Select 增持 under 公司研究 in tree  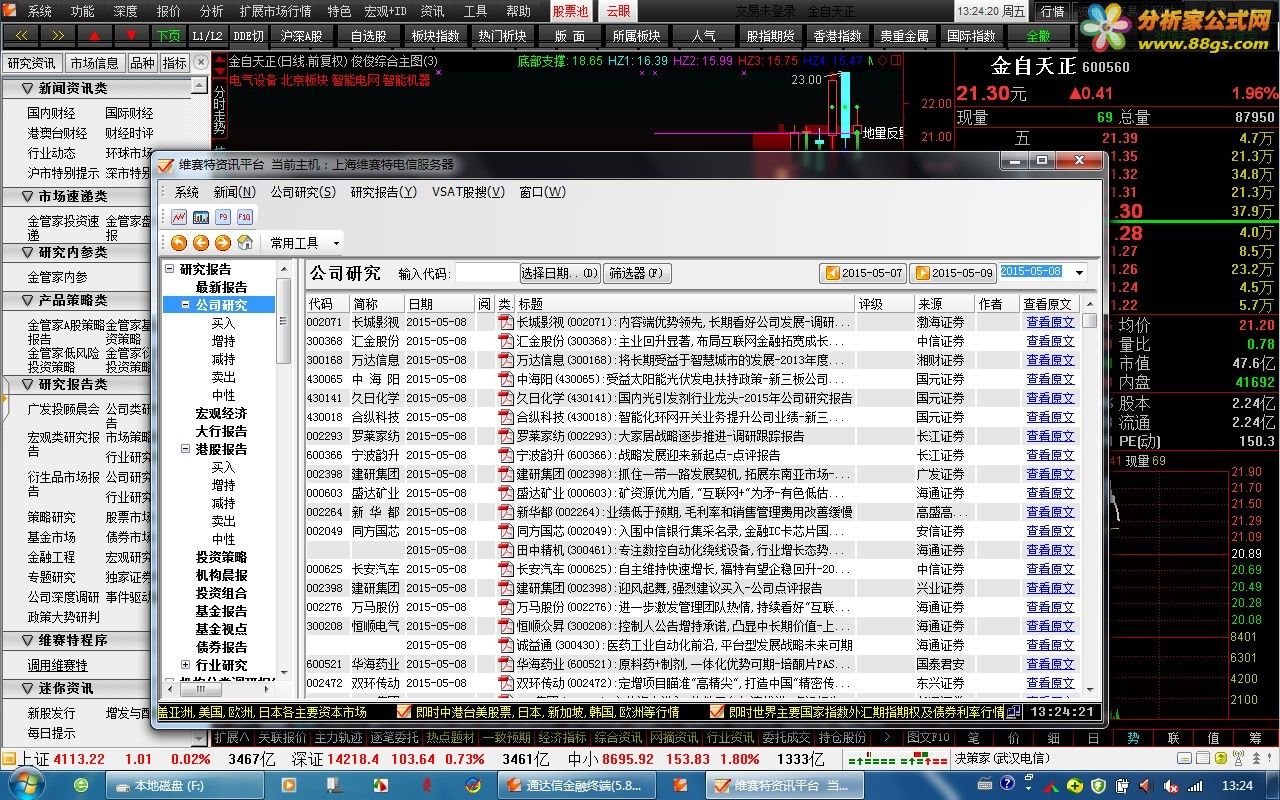point(223,341)
